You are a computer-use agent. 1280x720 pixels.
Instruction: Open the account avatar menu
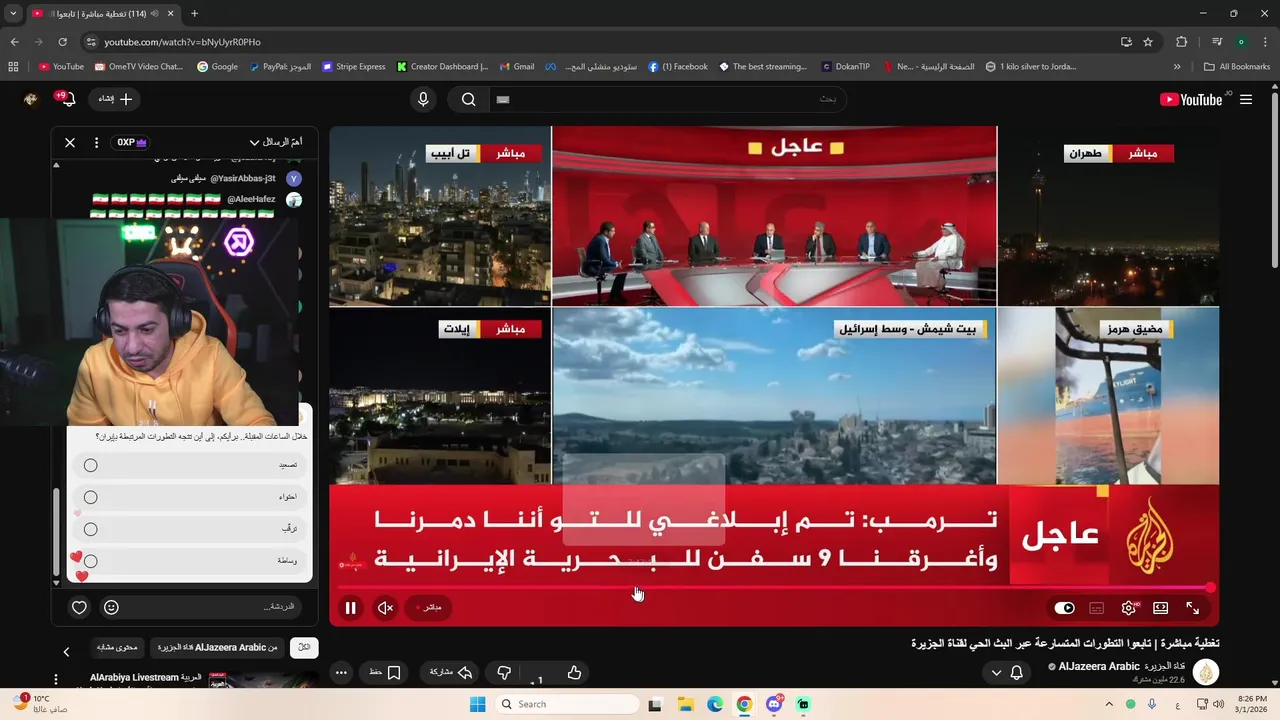(31, 99)
